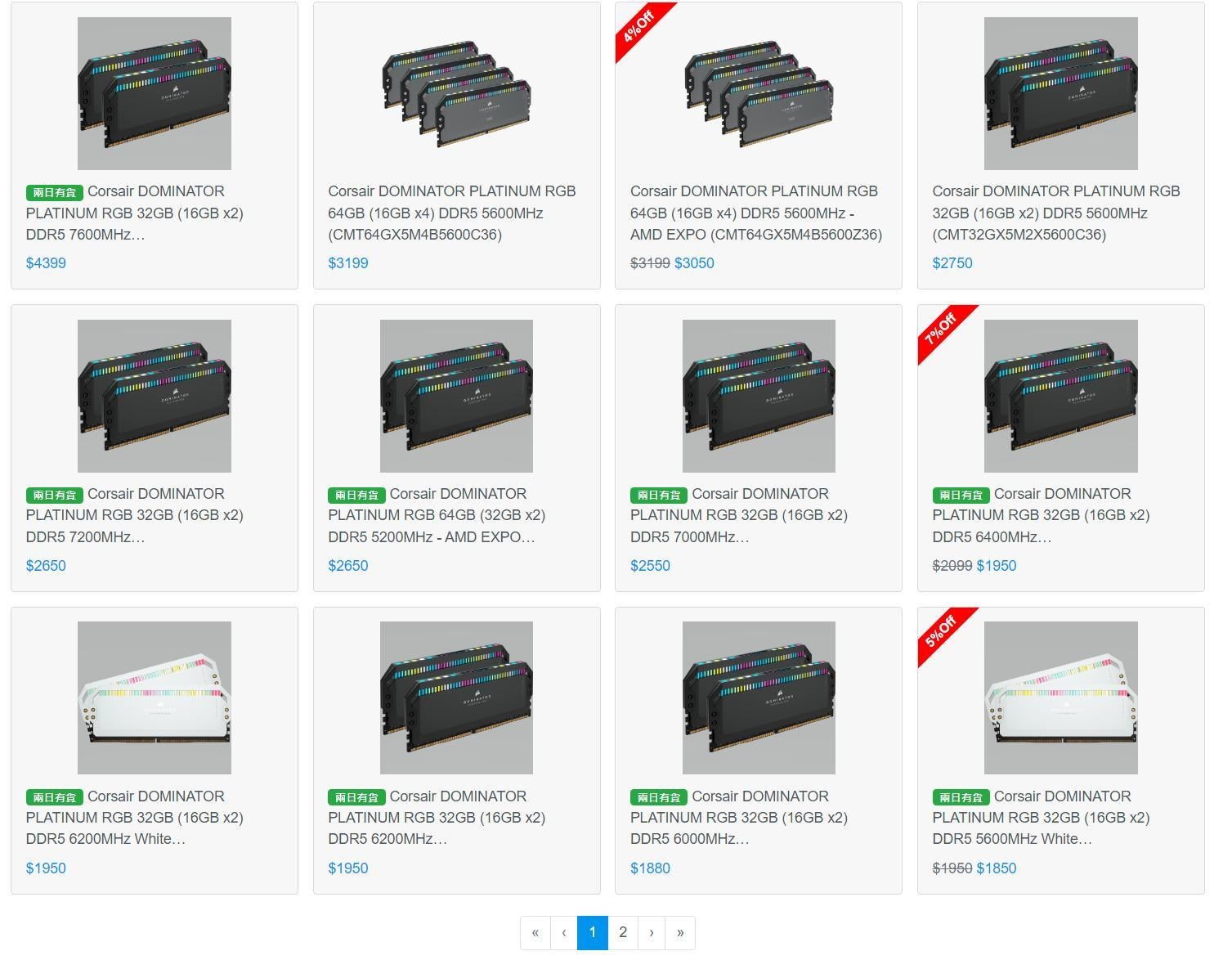
Task: Open page 2 of the product listing
Action: (x=623, y=933)
